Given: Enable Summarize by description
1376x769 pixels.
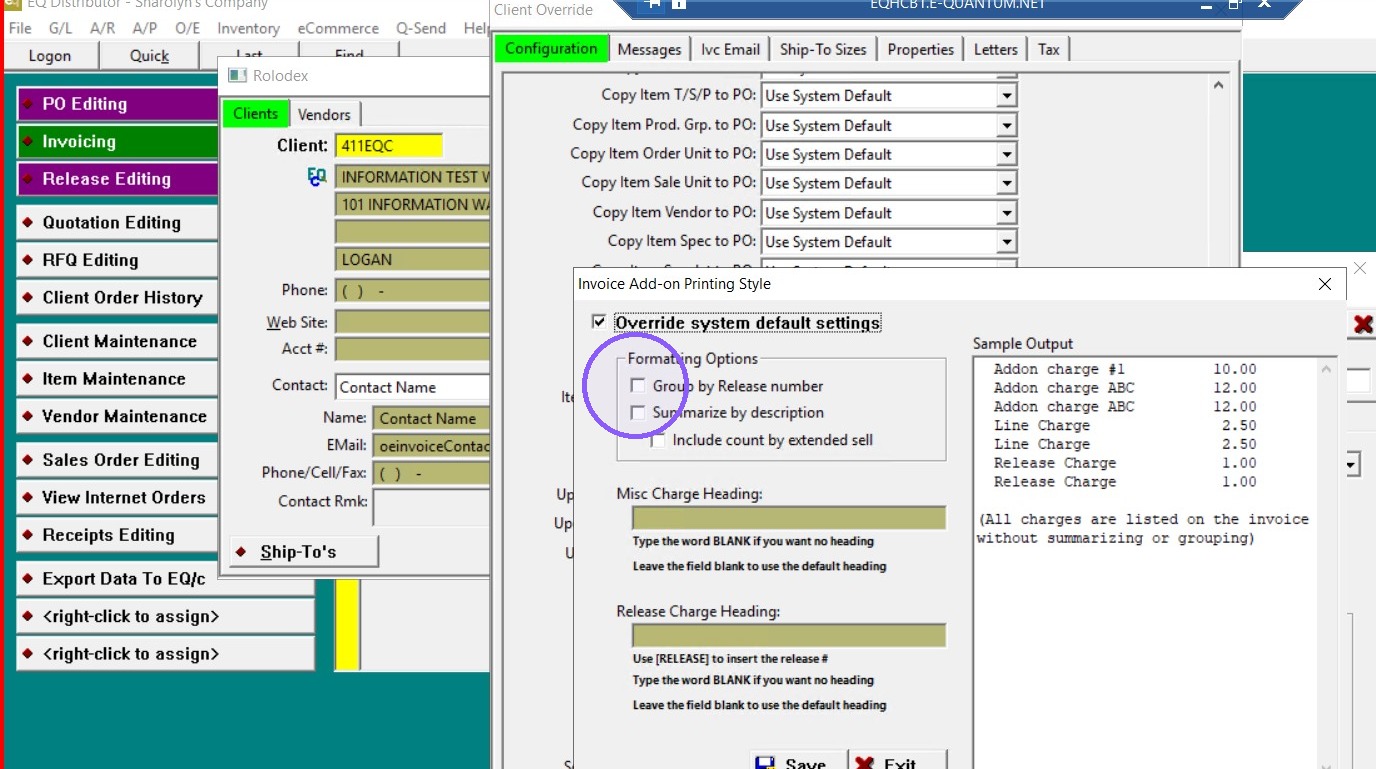Looking at the screenshot, I should 638,412.
